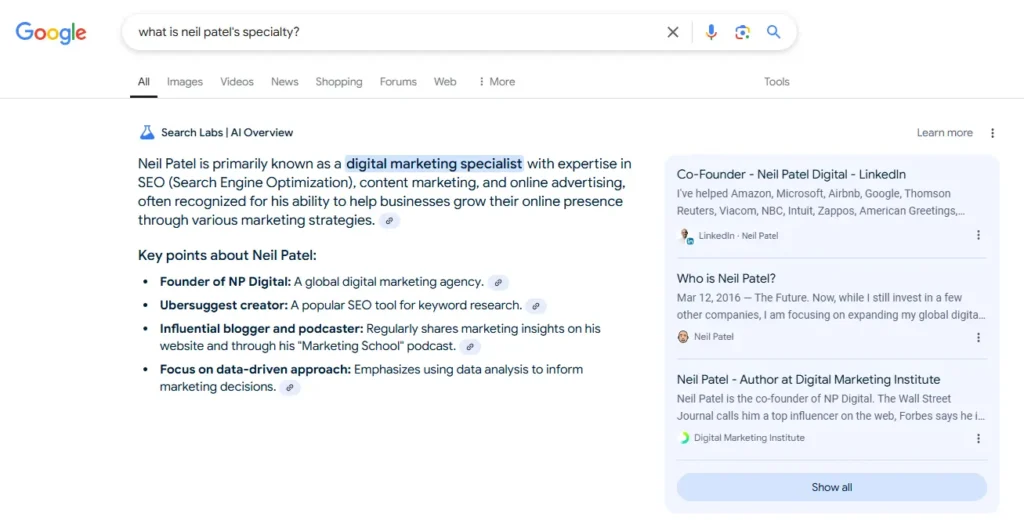Open the Who is Neil Patel? result
The height and width of the screenshot is (527, 1024).
tap(726, 278)
